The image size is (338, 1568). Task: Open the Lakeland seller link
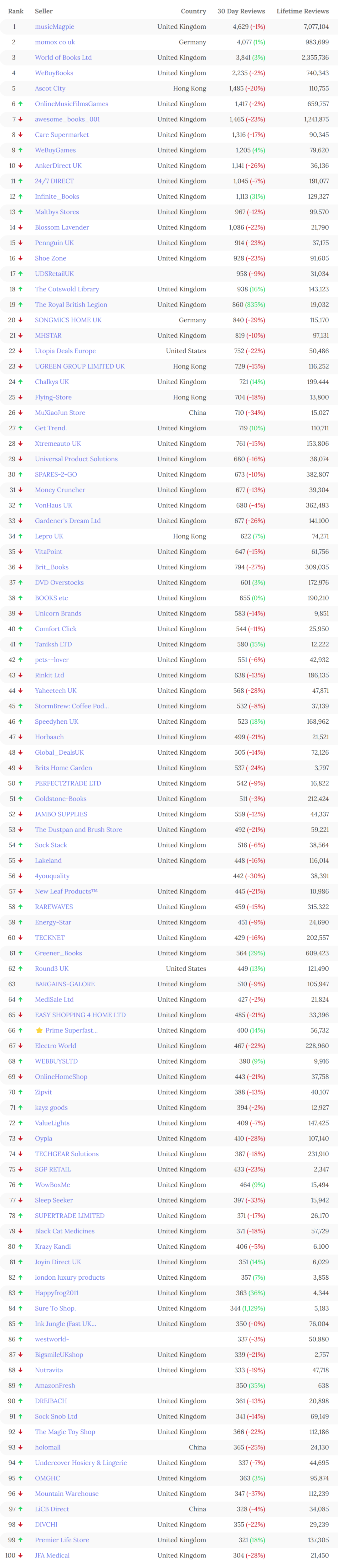(48, 861)
